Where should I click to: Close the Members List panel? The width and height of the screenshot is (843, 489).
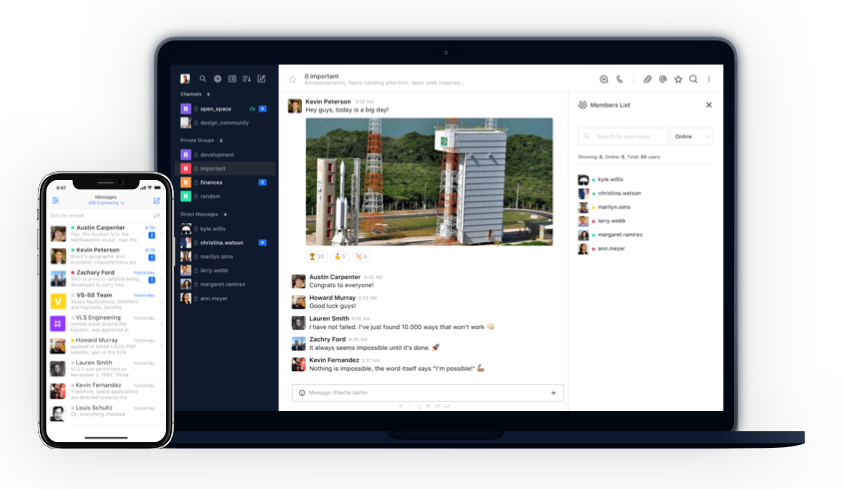[709, 105]
